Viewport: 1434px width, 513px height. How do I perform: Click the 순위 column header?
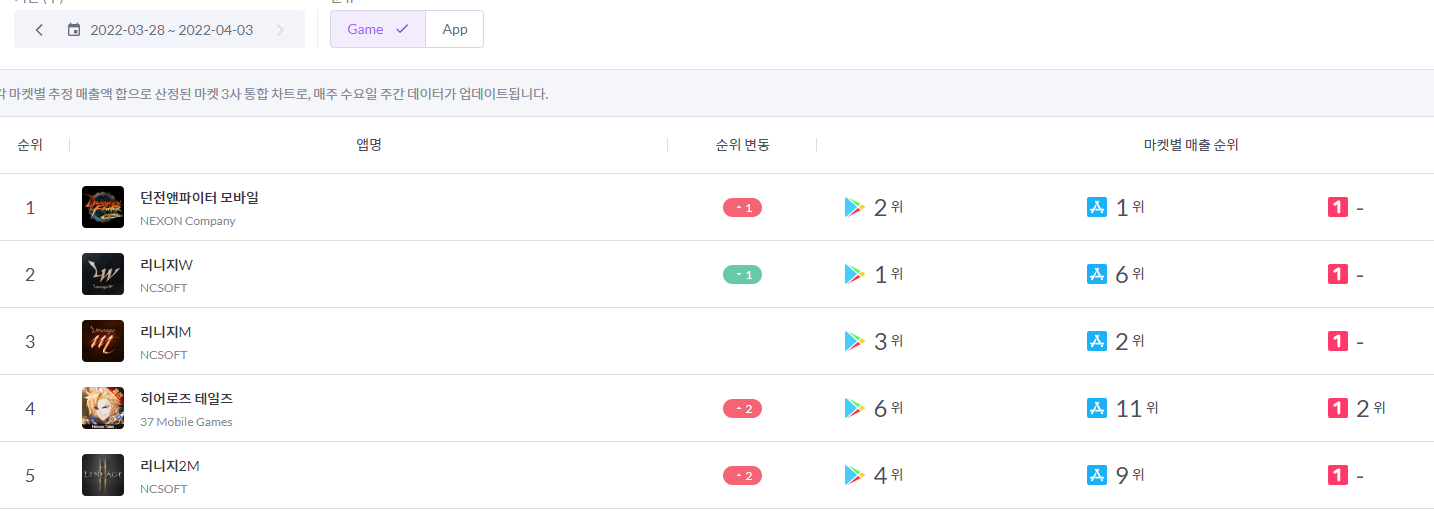point(30,145)
